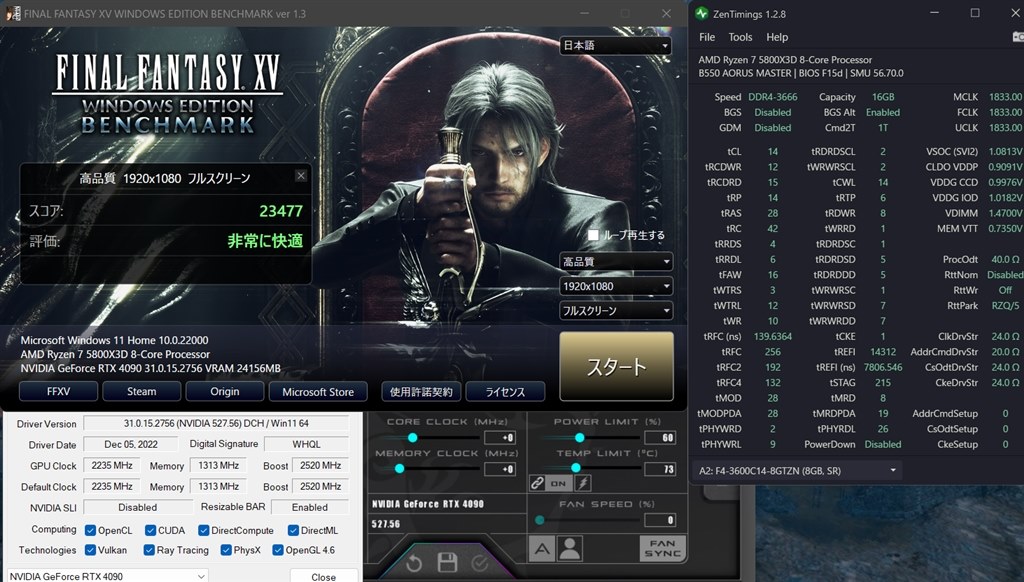Select auto fan mode 'A' icon

(x=542, y=549)
